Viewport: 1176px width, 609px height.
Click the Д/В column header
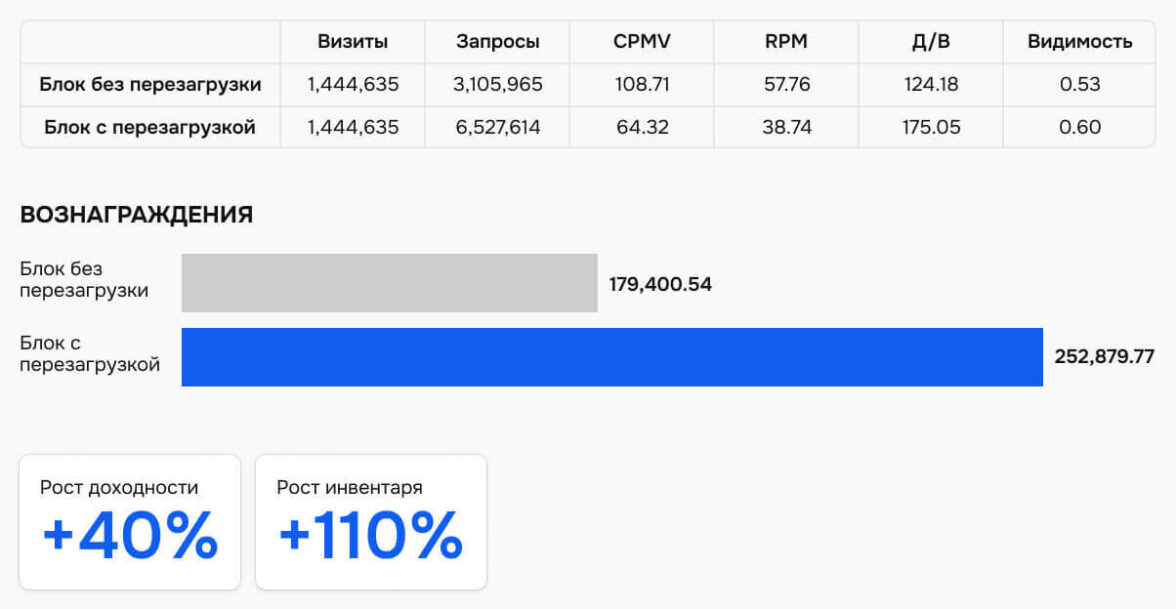(930, 41)
